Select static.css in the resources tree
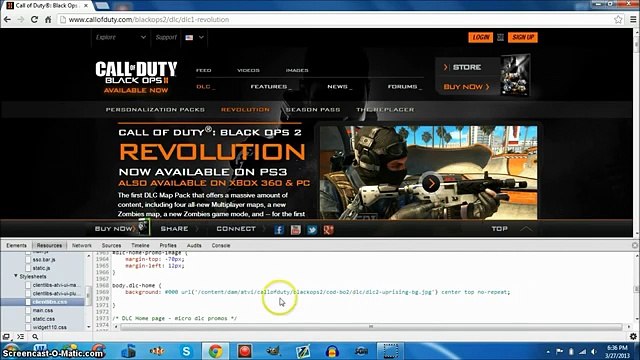Viewport: 640px width, 360px height. click(x=43, y=319)
